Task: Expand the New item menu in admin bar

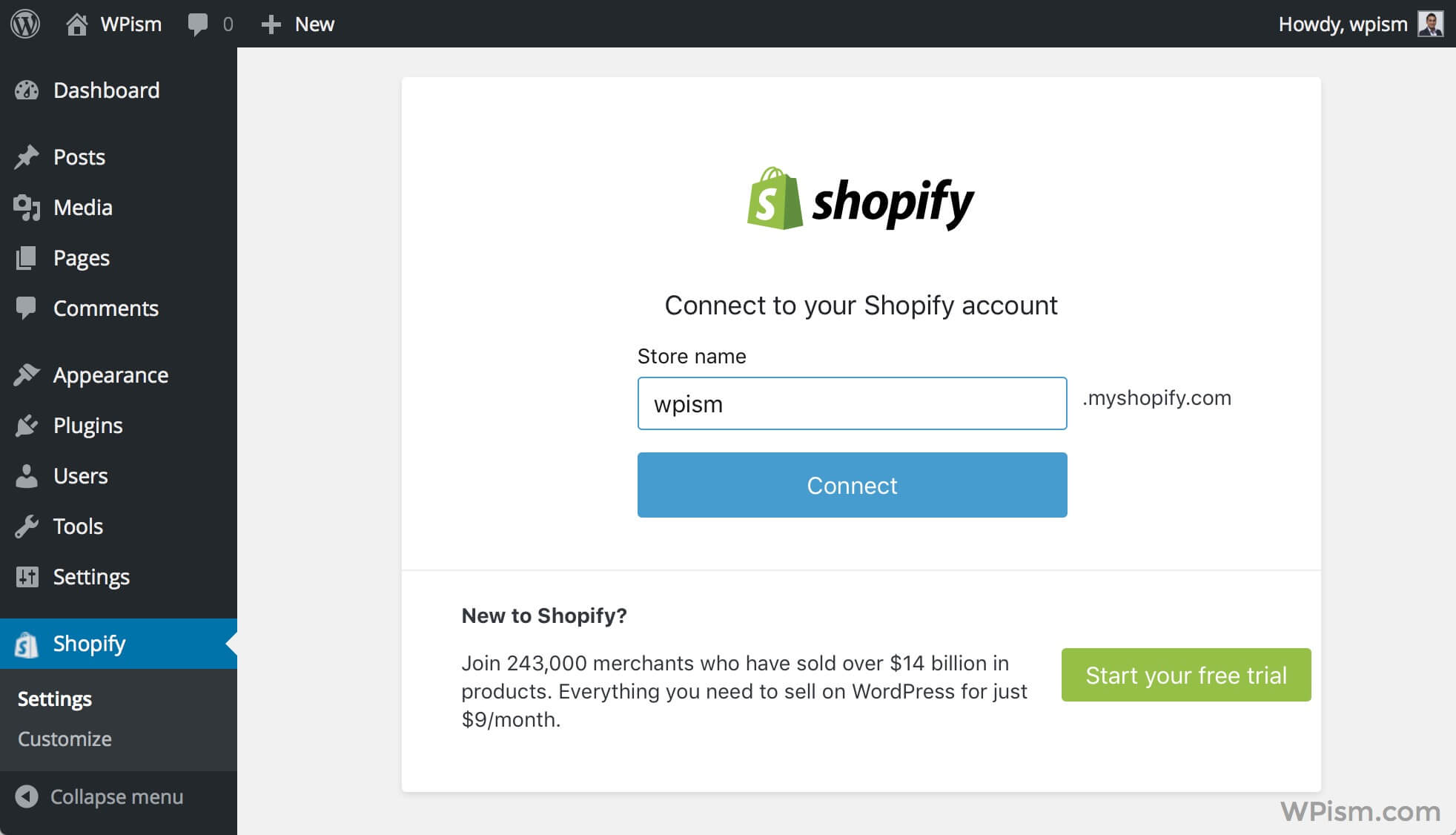Action: pyautogui.click(x=298, y=23)
